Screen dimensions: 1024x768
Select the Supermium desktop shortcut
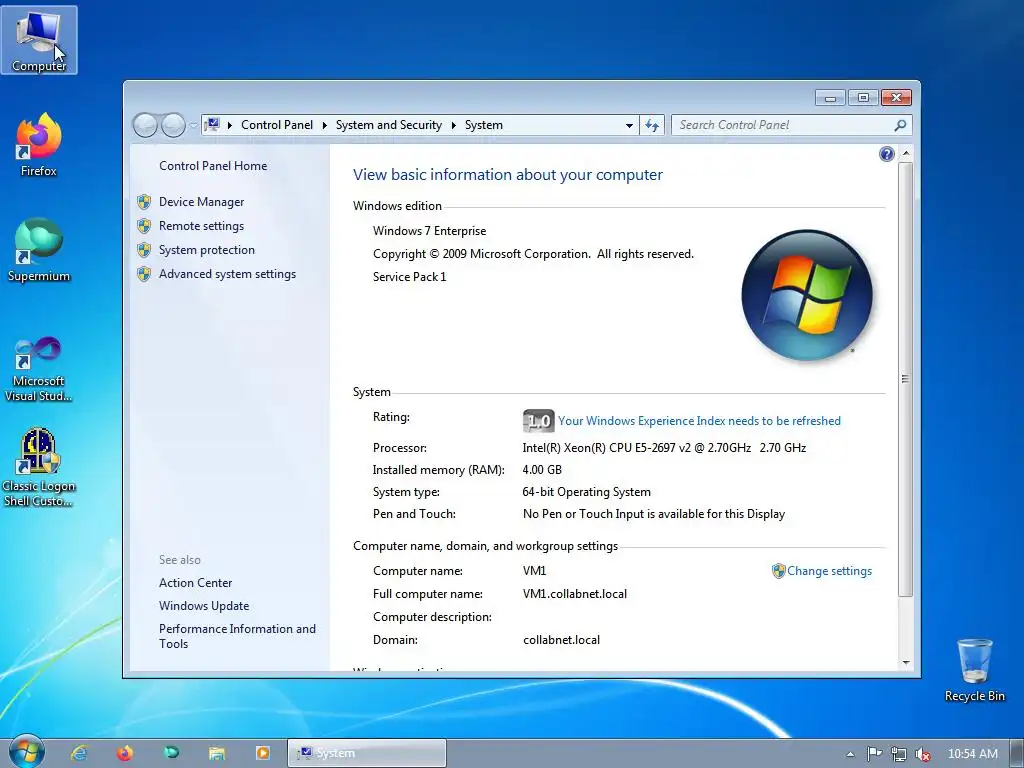pyautogui.click(x=39, y=251)
